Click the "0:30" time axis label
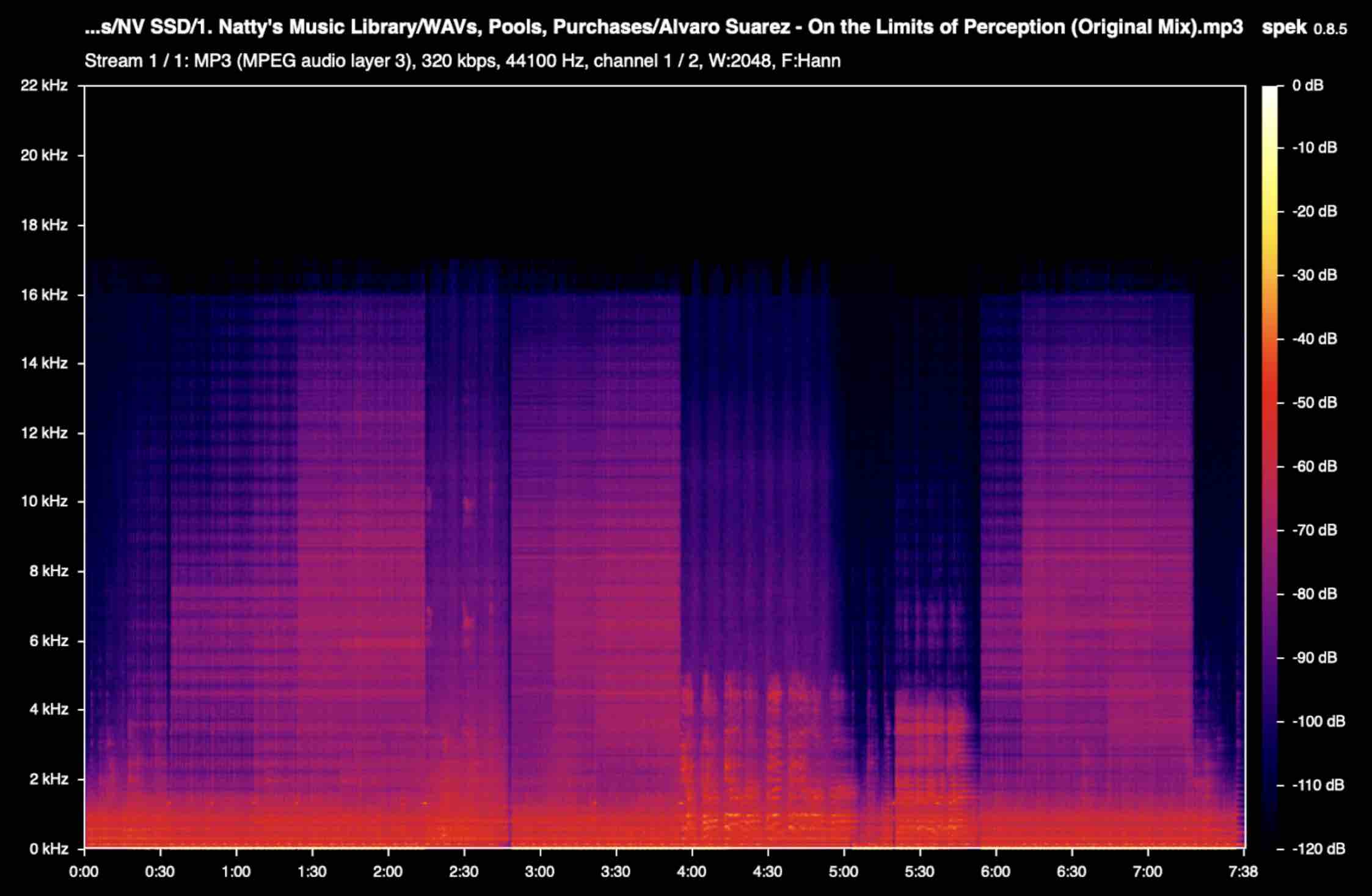 (160, 872)
